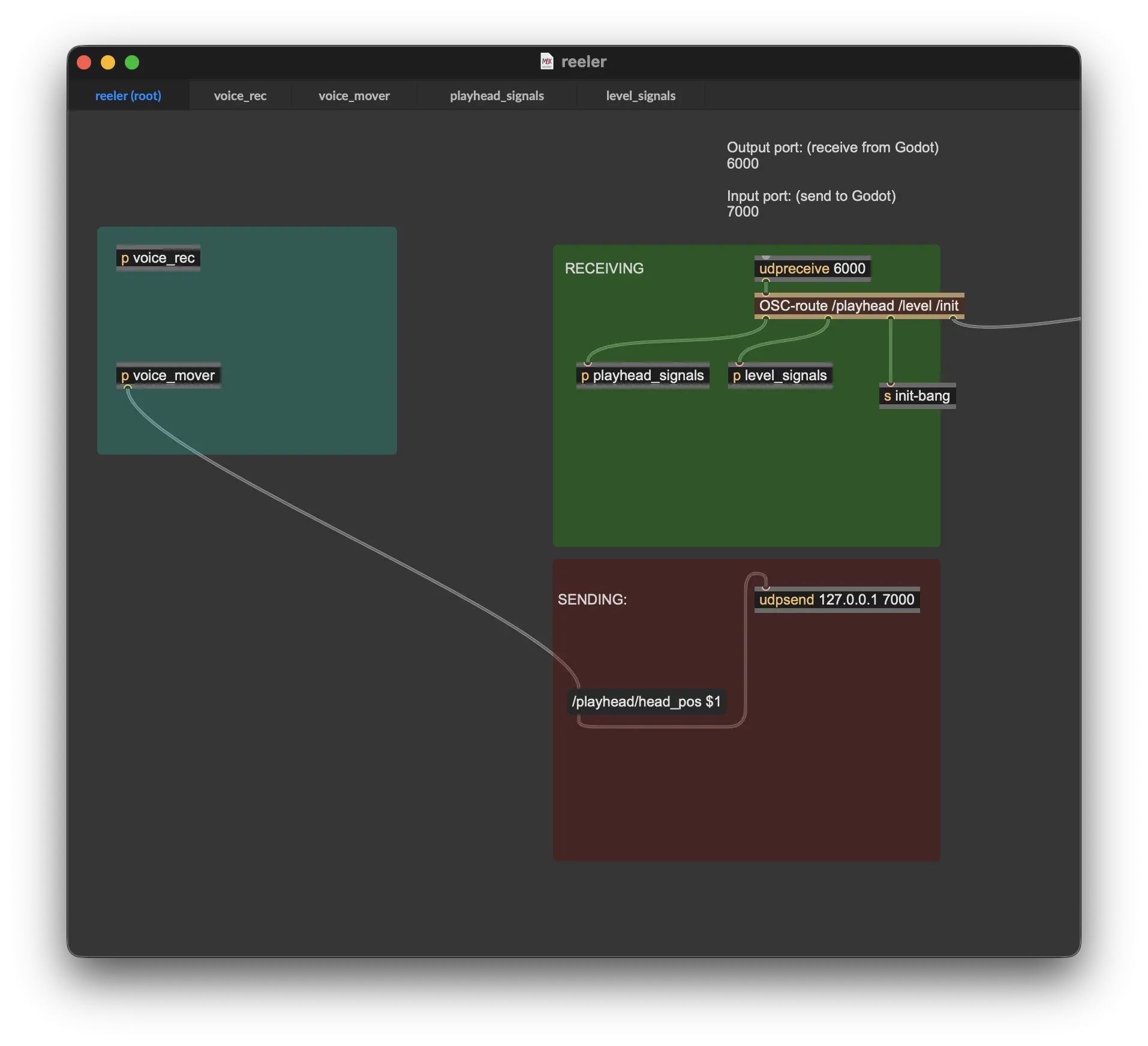
Task: Select the p level_signals object
Action: click(780, 375)
